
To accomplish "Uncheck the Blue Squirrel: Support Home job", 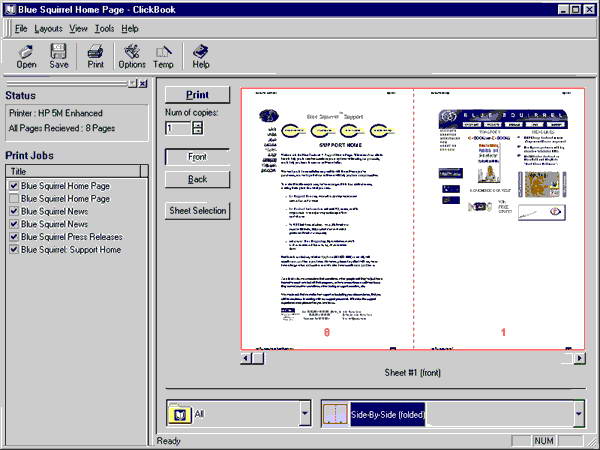I will 14,249.
